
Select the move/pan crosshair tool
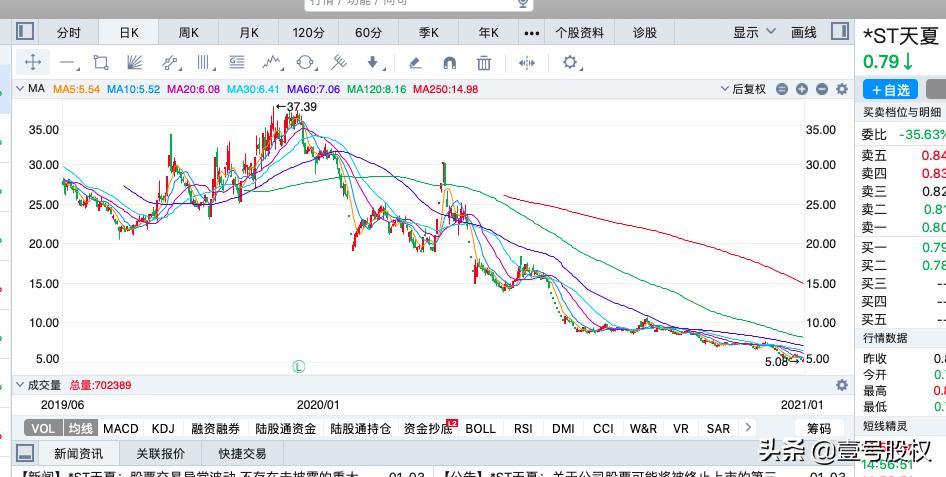click(x=33, y=62)
